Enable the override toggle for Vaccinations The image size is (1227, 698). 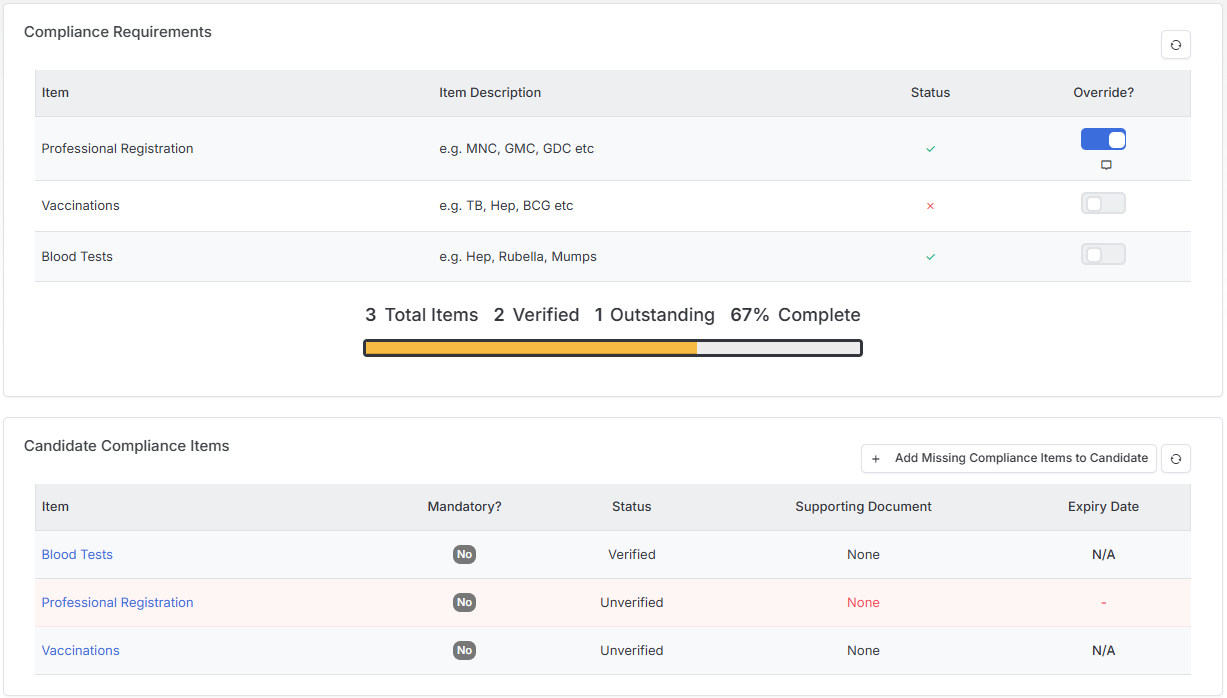point(1103,204)
